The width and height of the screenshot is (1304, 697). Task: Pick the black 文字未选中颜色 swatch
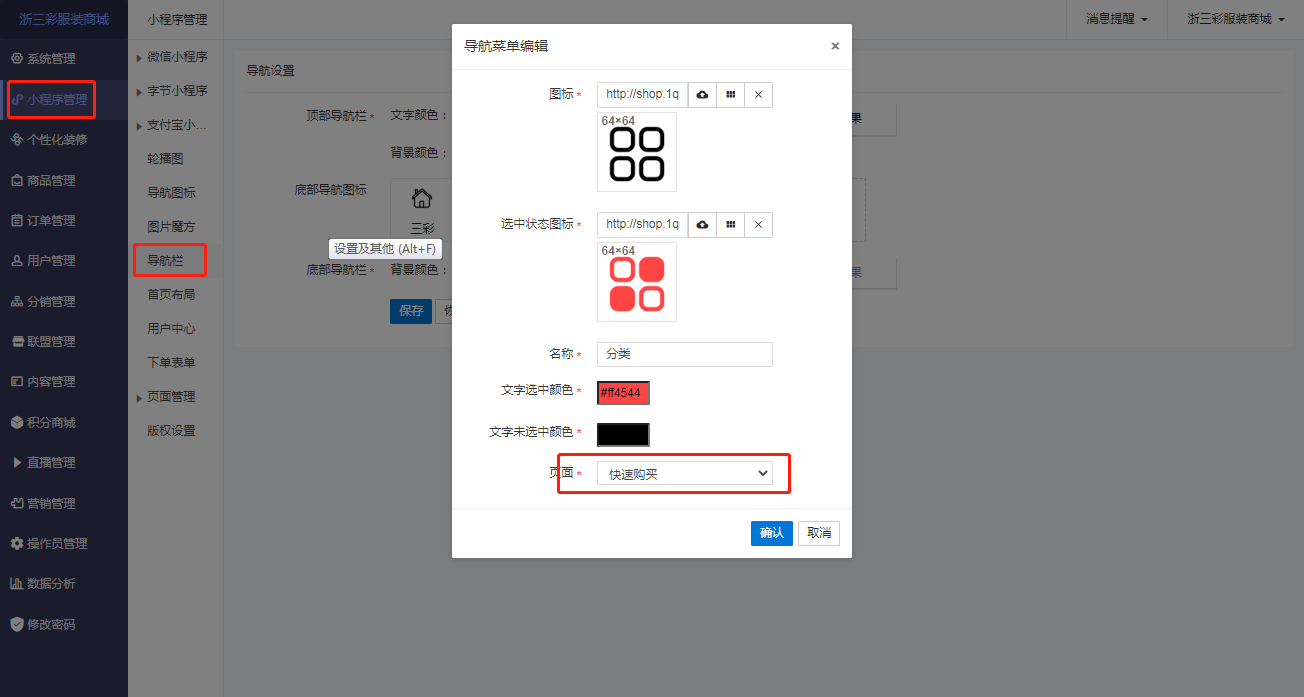[623, 434]
